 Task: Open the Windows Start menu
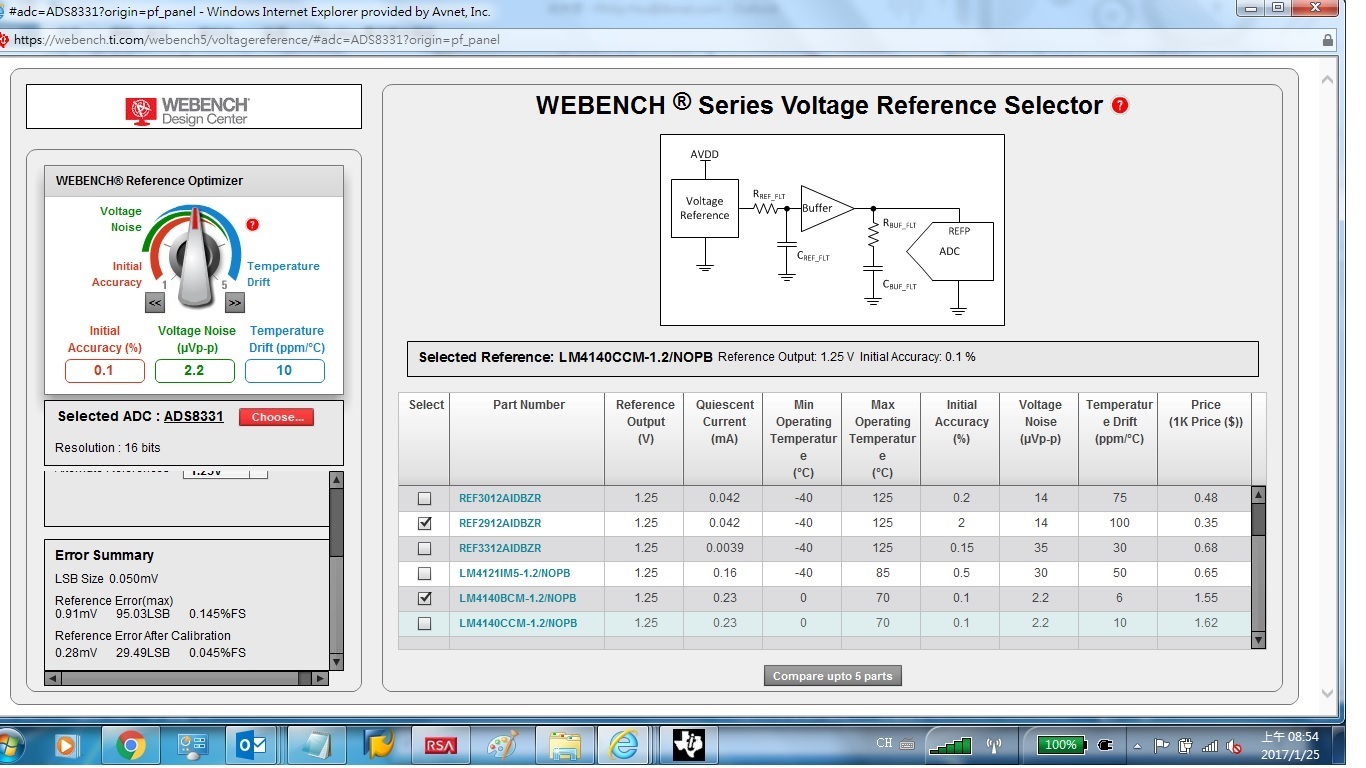10,745
